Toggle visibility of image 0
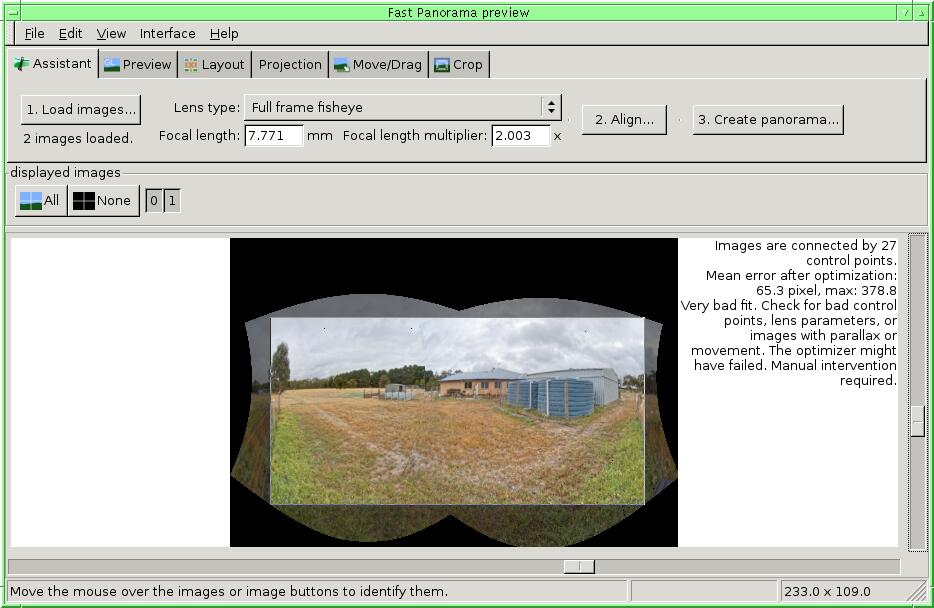934x608 pixels. [x=154, y=201]
